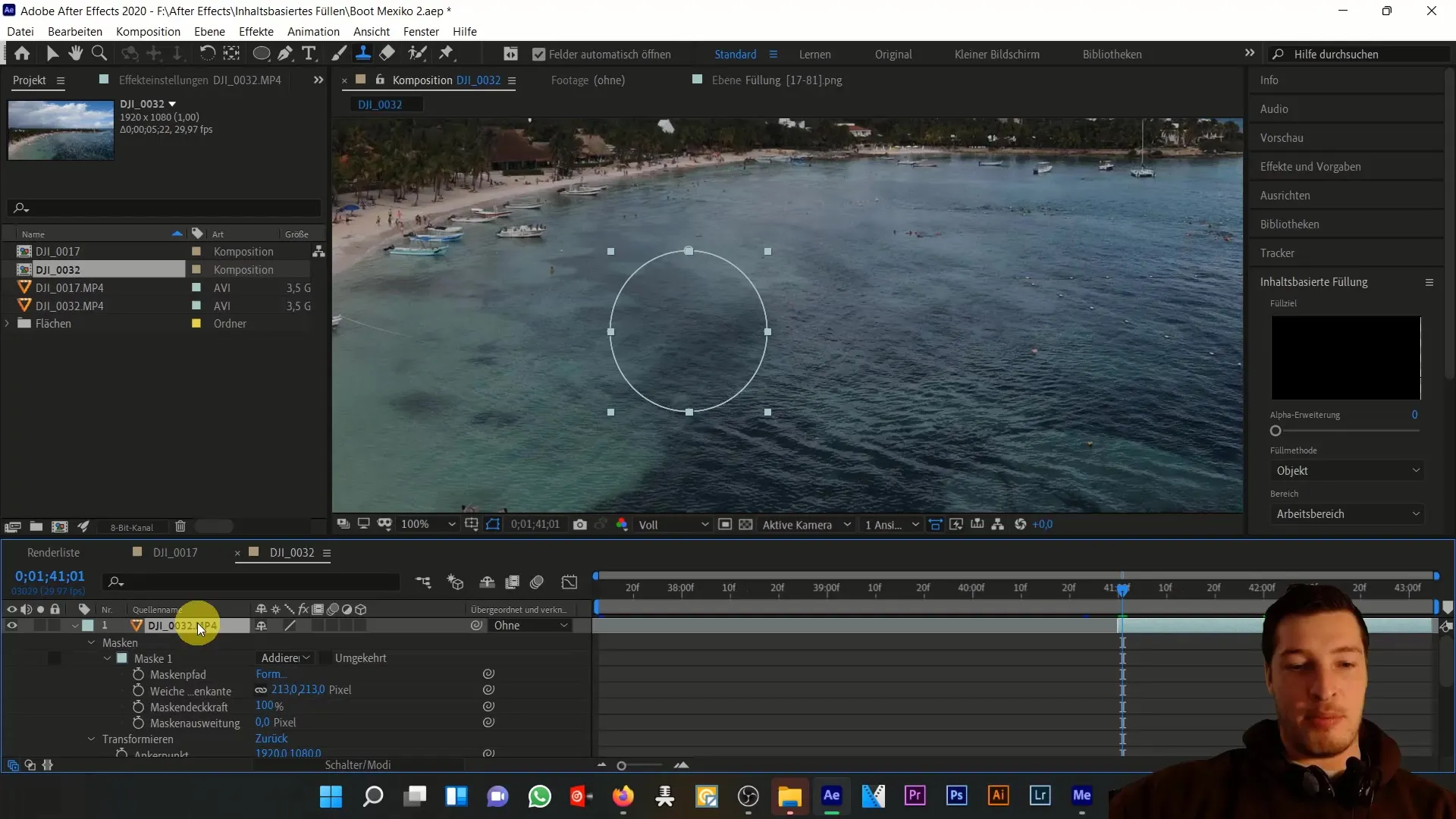Image resolution: width=1456 pixels, height=819 pixels.
Task: Expand the Flächen folder
Action: click(x=8, y=324)
